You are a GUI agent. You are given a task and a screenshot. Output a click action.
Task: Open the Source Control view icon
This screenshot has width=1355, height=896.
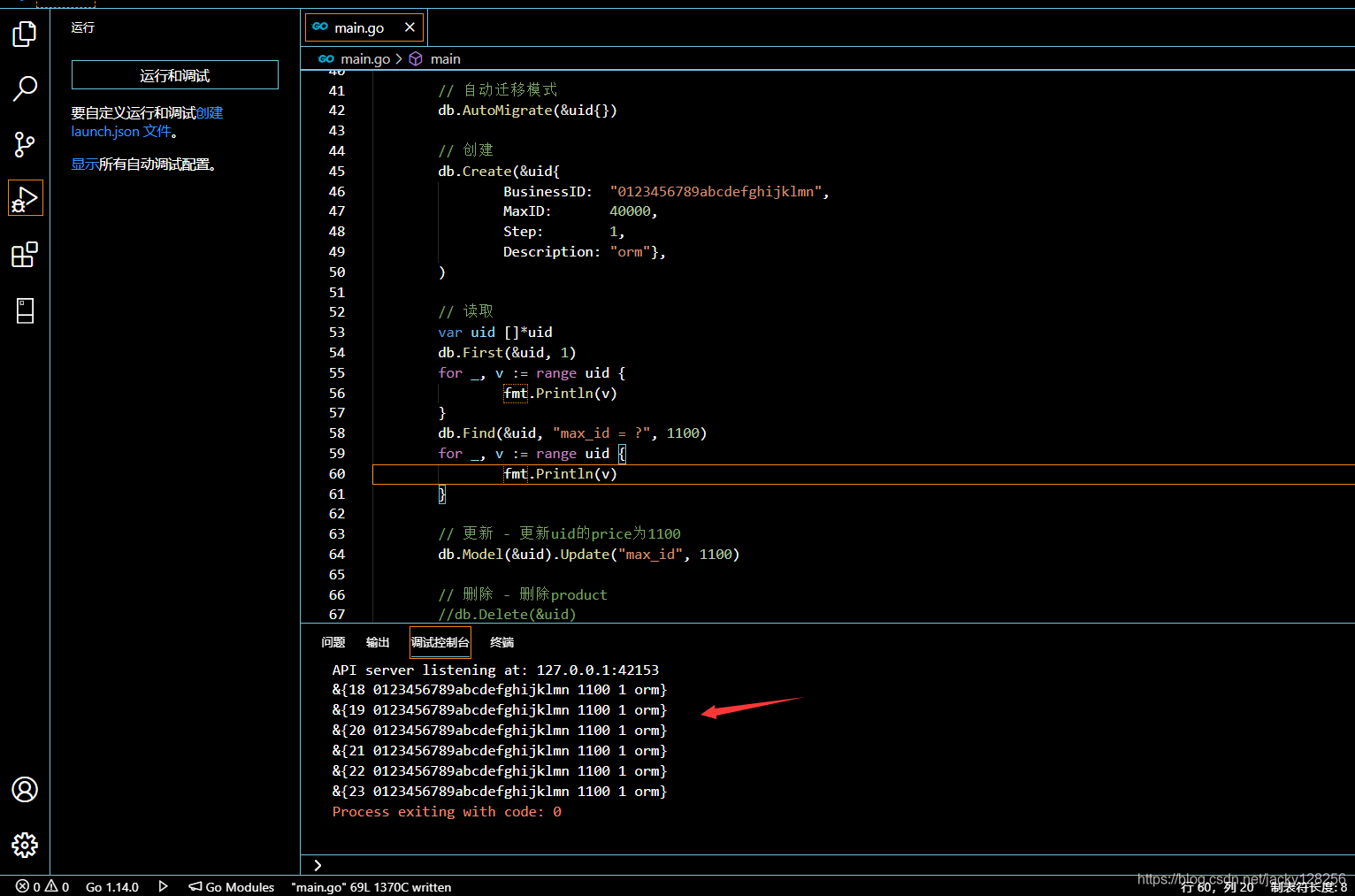25,144
